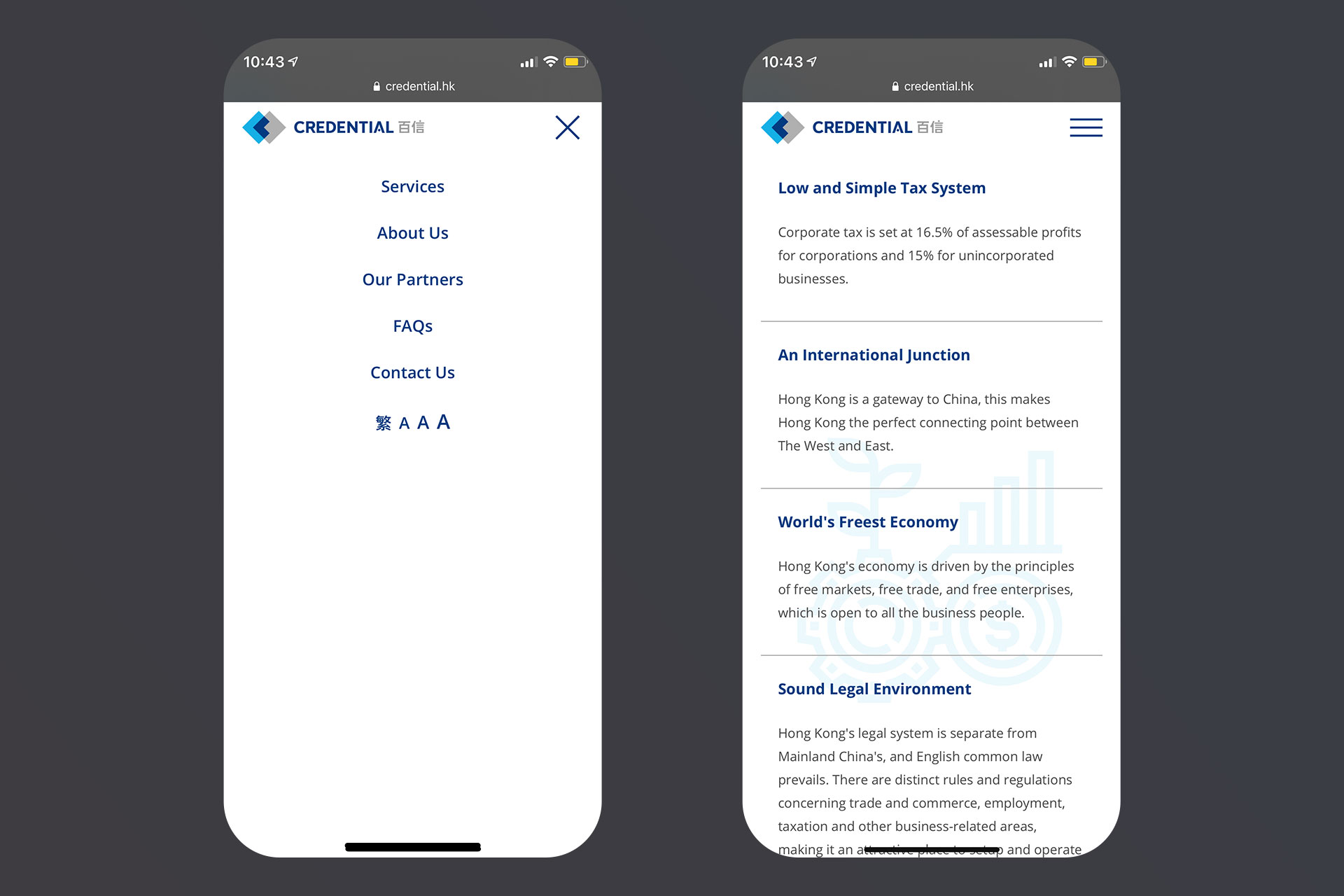Click the World's Freest Economy section link

coord(867,521)
